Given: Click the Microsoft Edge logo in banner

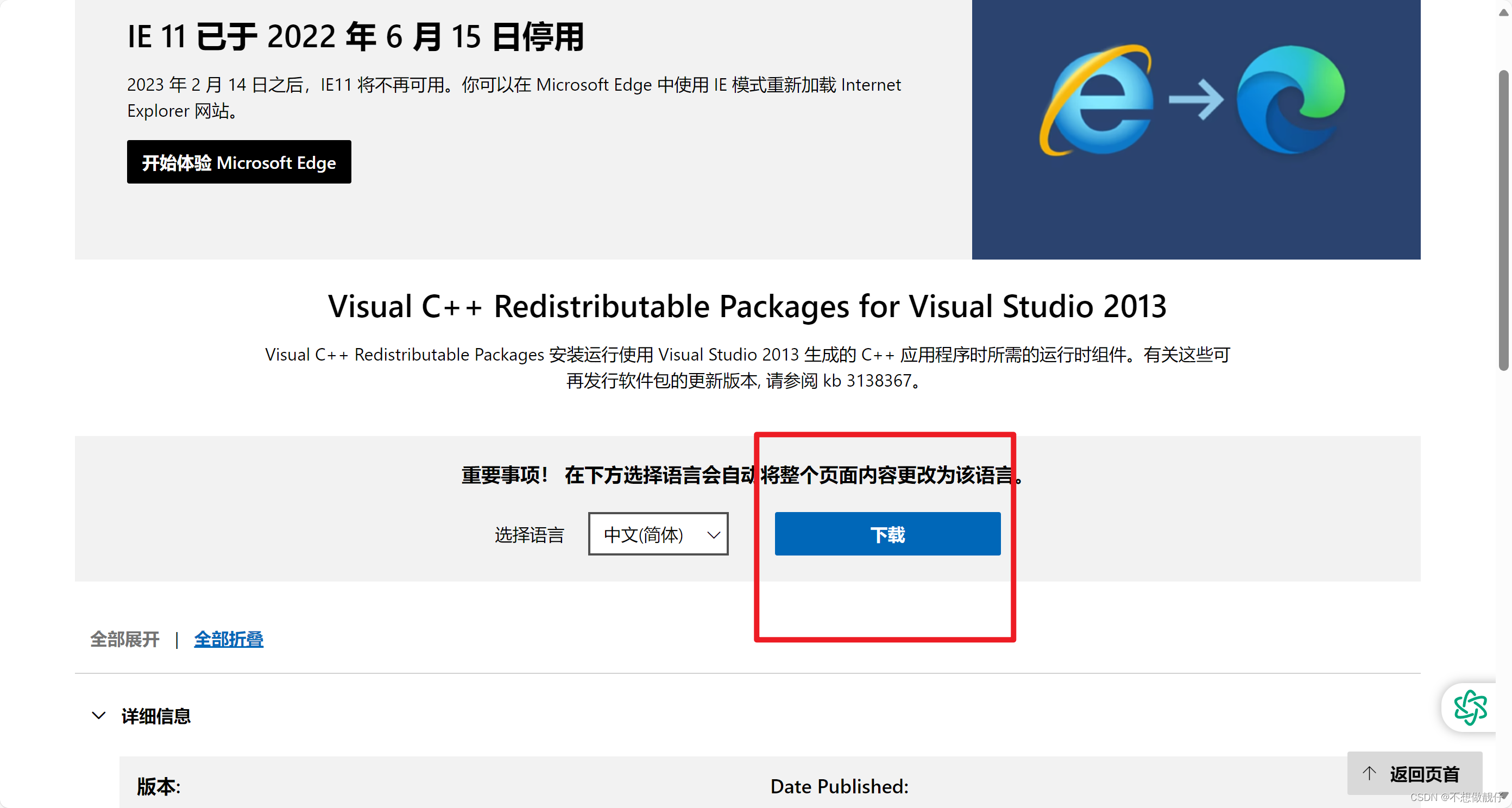Looking at the screenshot, I should 1290,100.
